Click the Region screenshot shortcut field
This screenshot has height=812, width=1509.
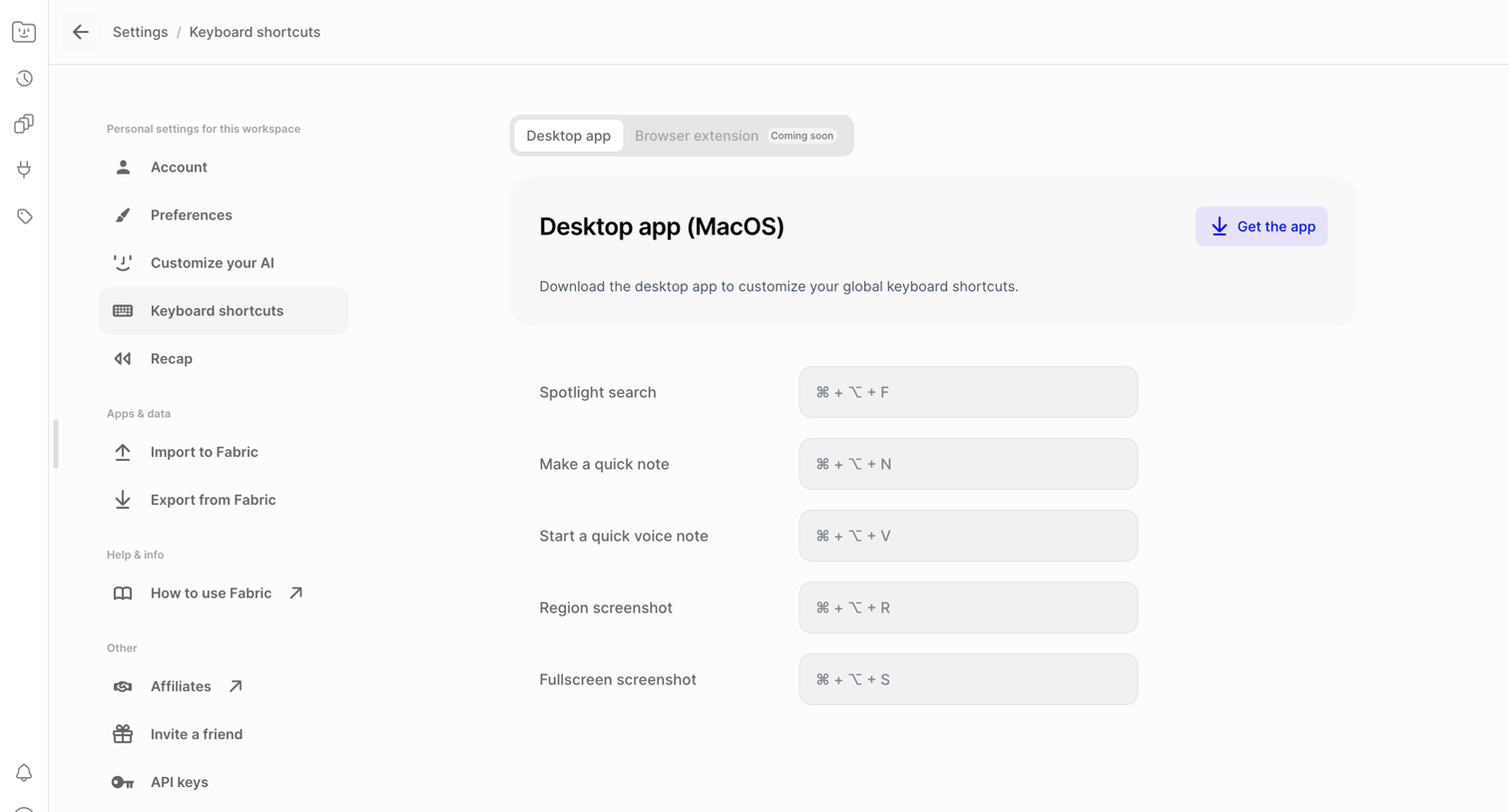point(968,608)
